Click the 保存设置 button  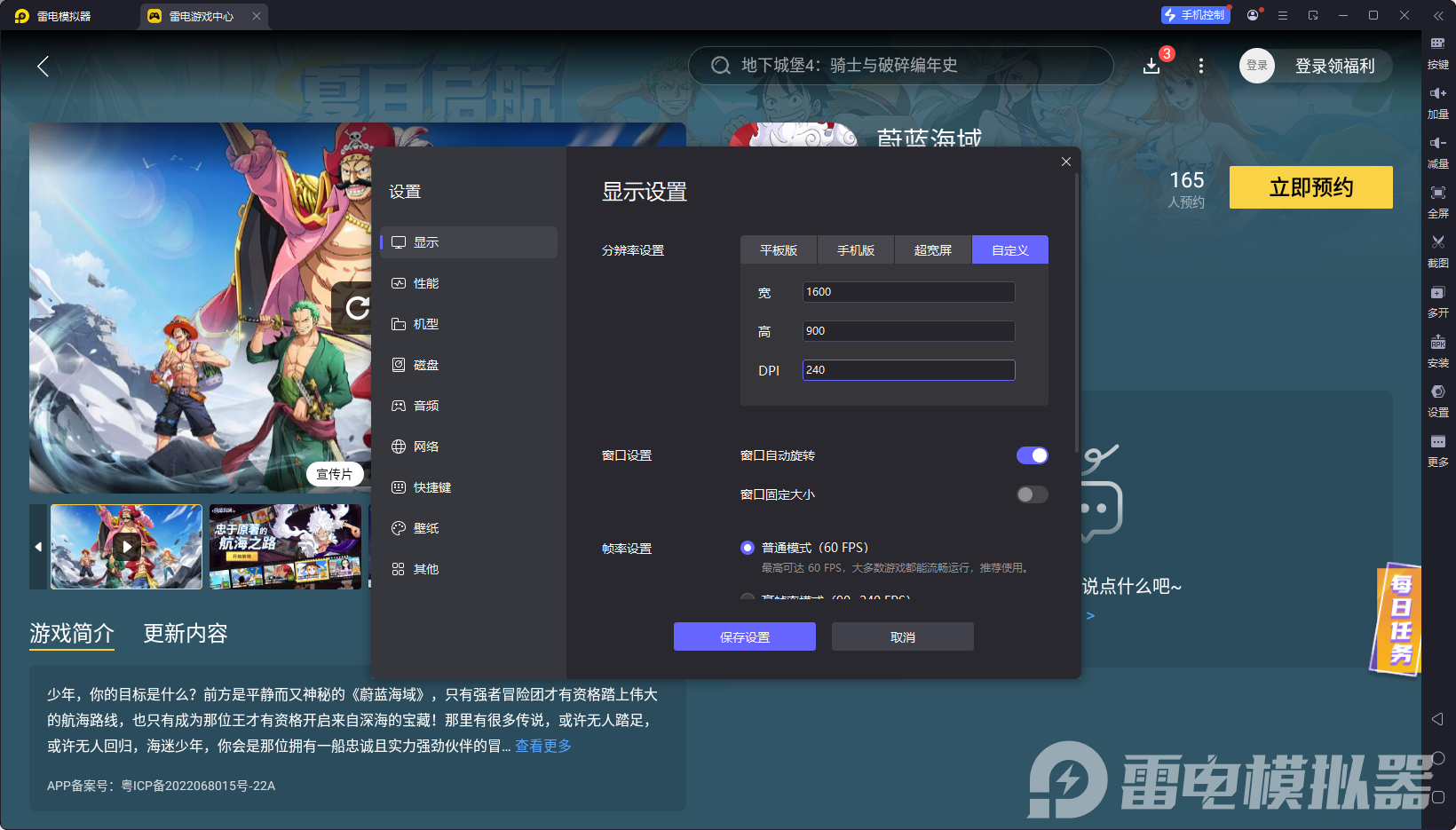coord(745,636)
